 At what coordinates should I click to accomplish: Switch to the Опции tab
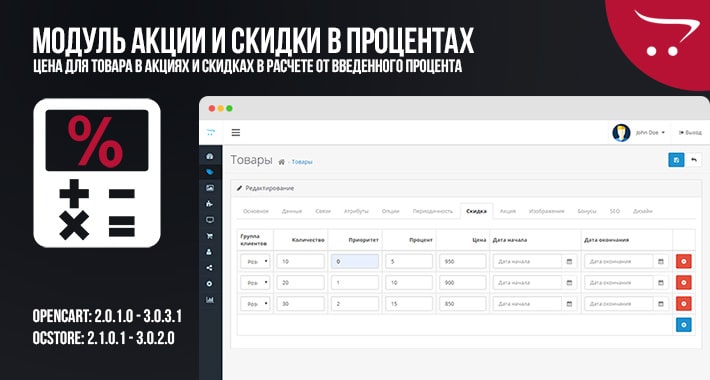390,211
